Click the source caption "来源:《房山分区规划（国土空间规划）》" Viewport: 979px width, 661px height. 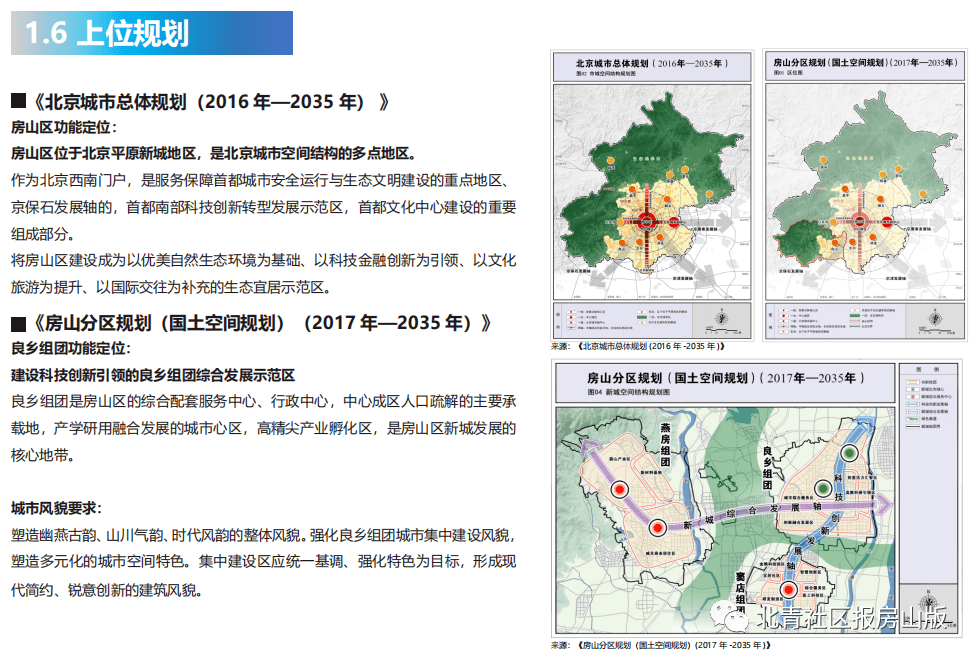coord(661,645)
